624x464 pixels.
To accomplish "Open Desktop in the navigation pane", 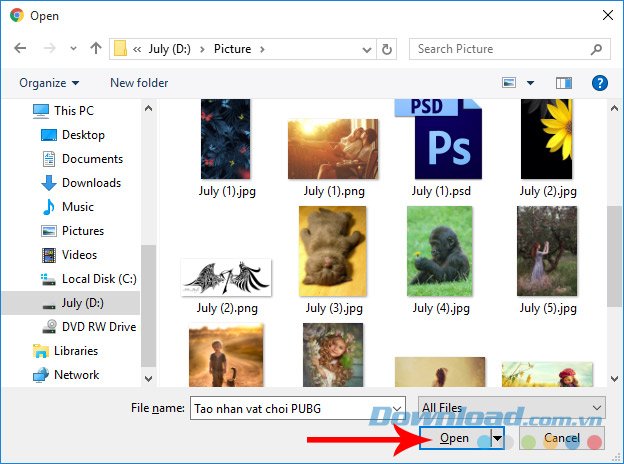I will pyautogui.click(x=83, y=135).
